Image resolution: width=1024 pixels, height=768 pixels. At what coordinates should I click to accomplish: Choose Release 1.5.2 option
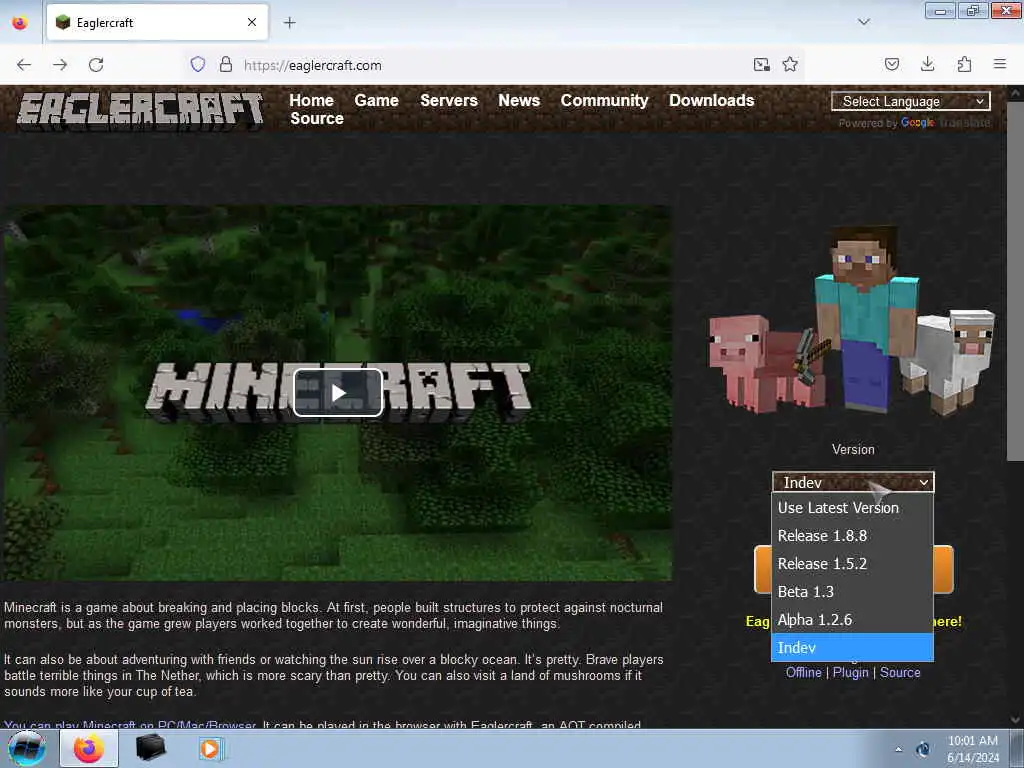click(853, 564)
